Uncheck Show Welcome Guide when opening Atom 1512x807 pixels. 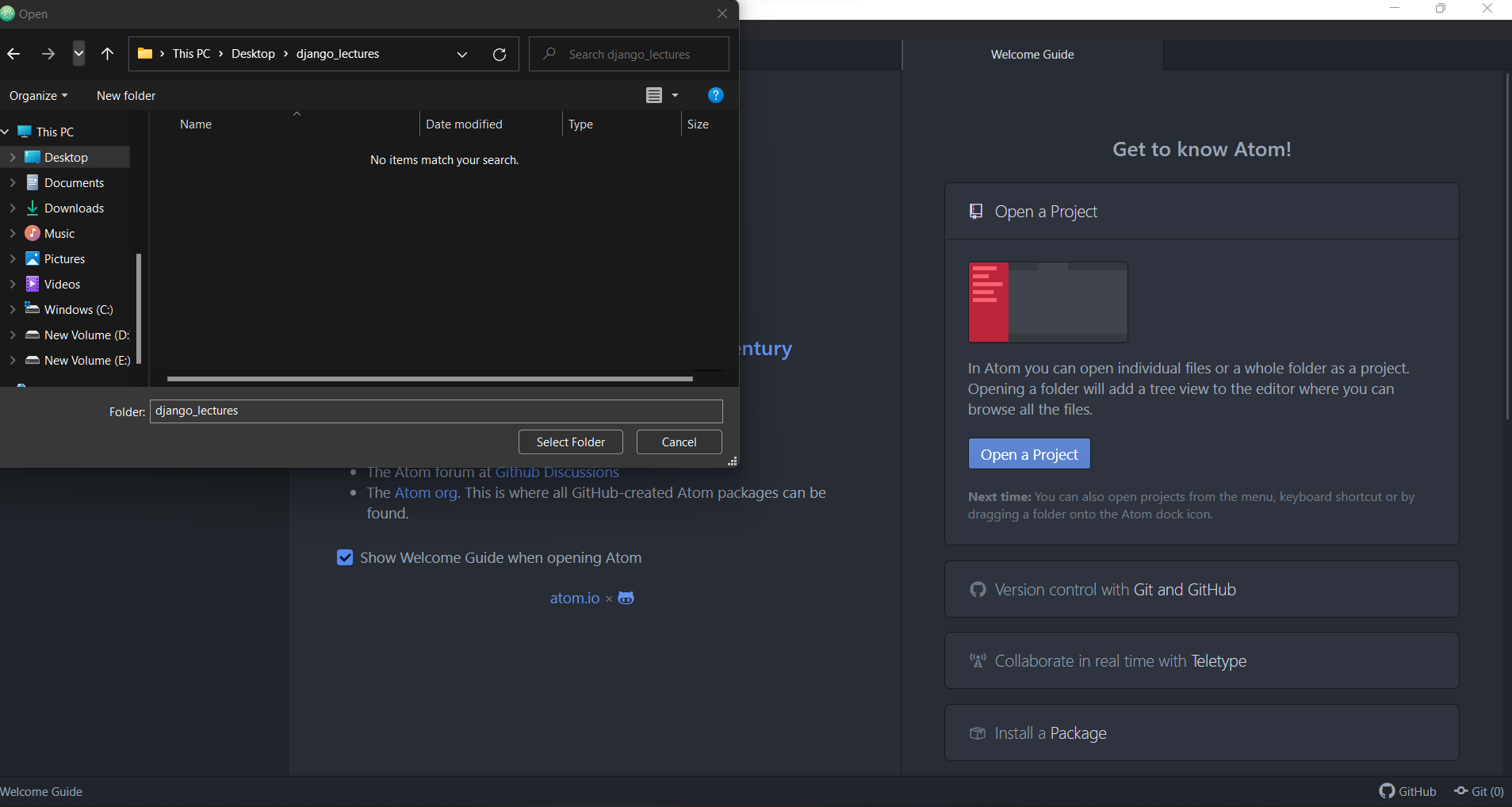coord(345,557)
